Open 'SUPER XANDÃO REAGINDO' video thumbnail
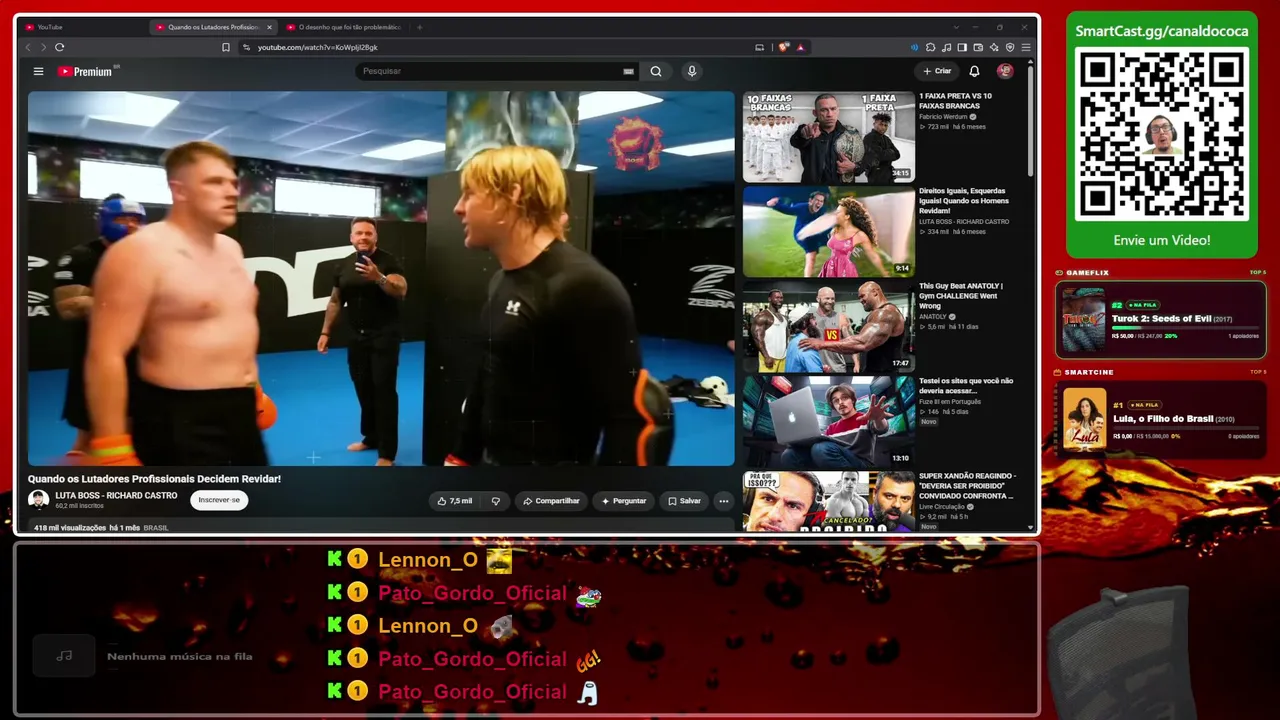 pos(828,501)
